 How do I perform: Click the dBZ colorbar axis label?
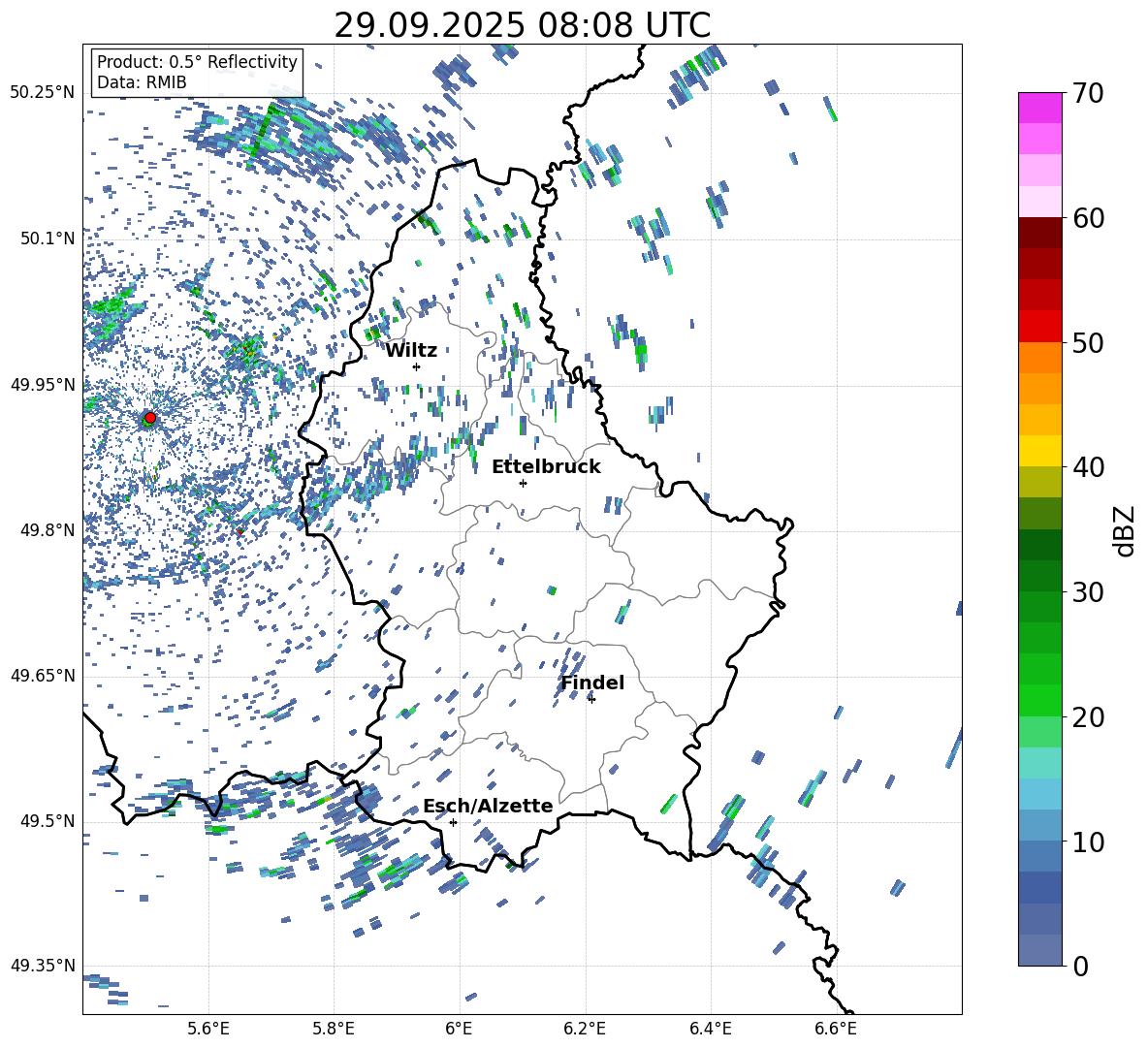tap(1125, 530)
